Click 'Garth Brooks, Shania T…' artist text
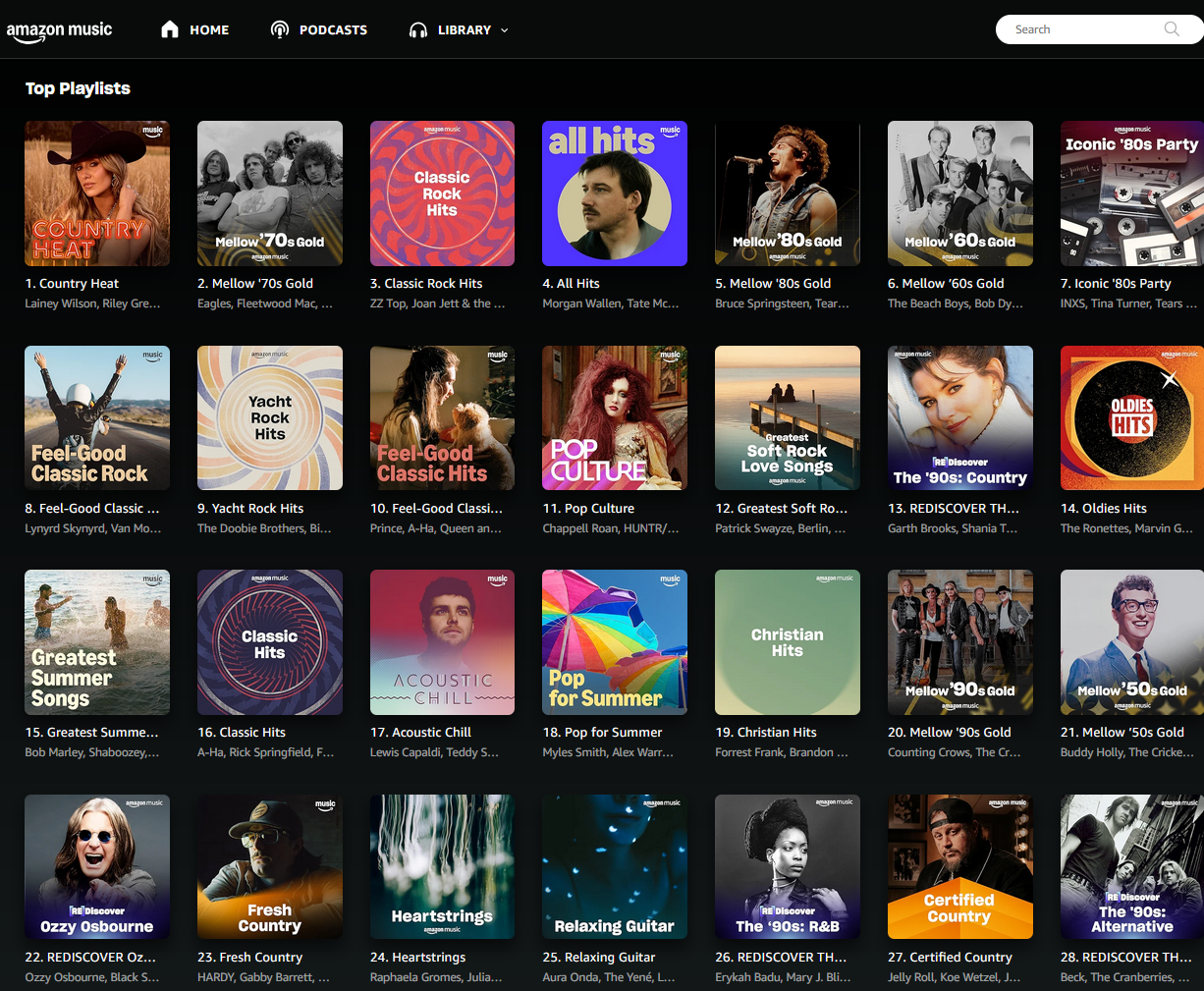 click(x=953, y=528)
